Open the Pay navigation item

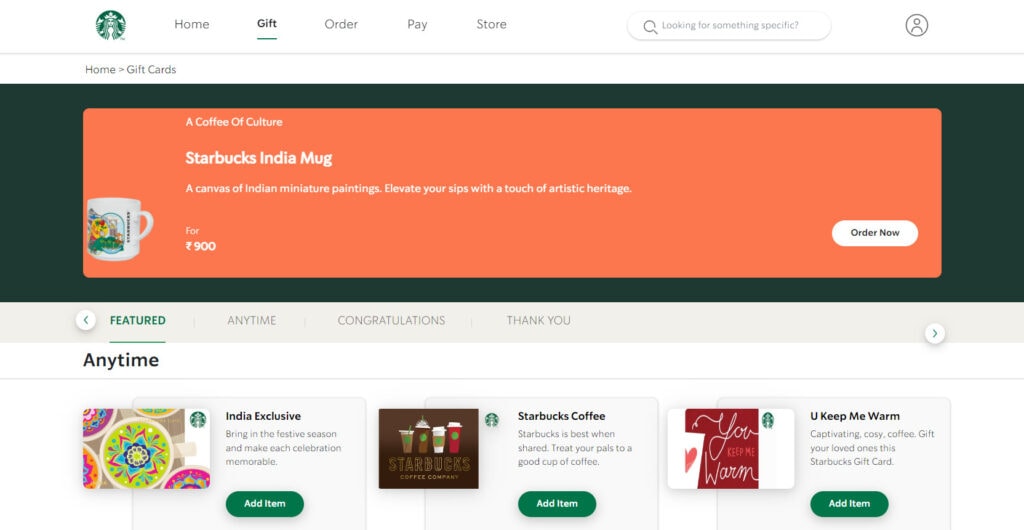417,24
